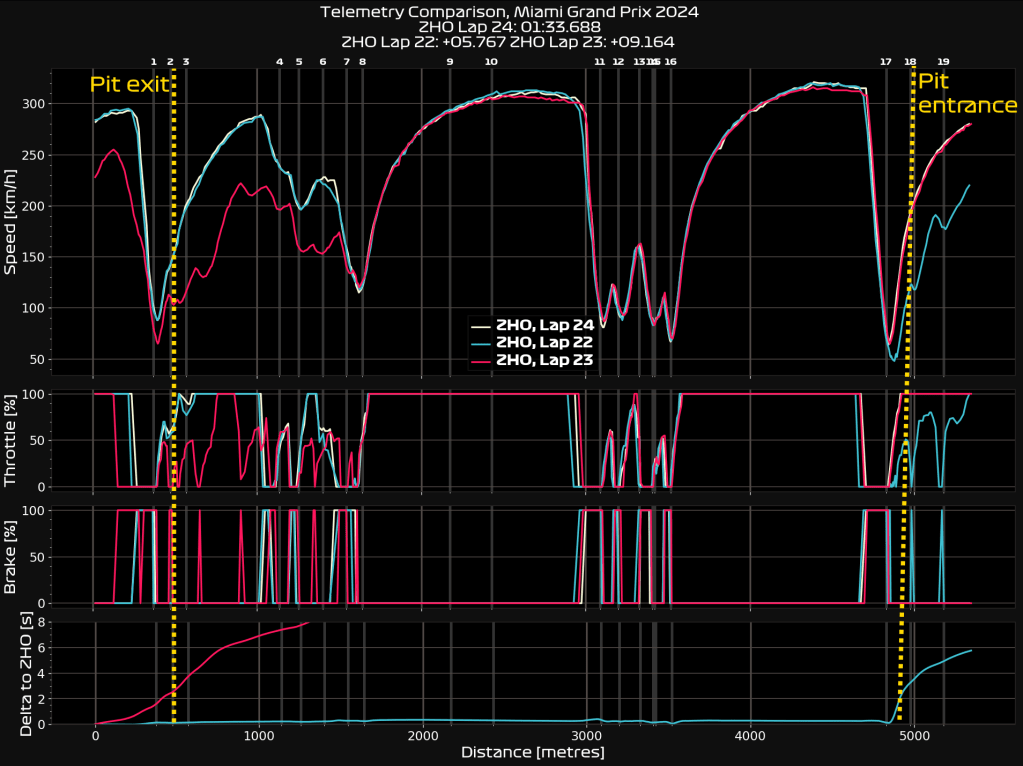Select the Brake [%] axis label

(x=12, y=556)
